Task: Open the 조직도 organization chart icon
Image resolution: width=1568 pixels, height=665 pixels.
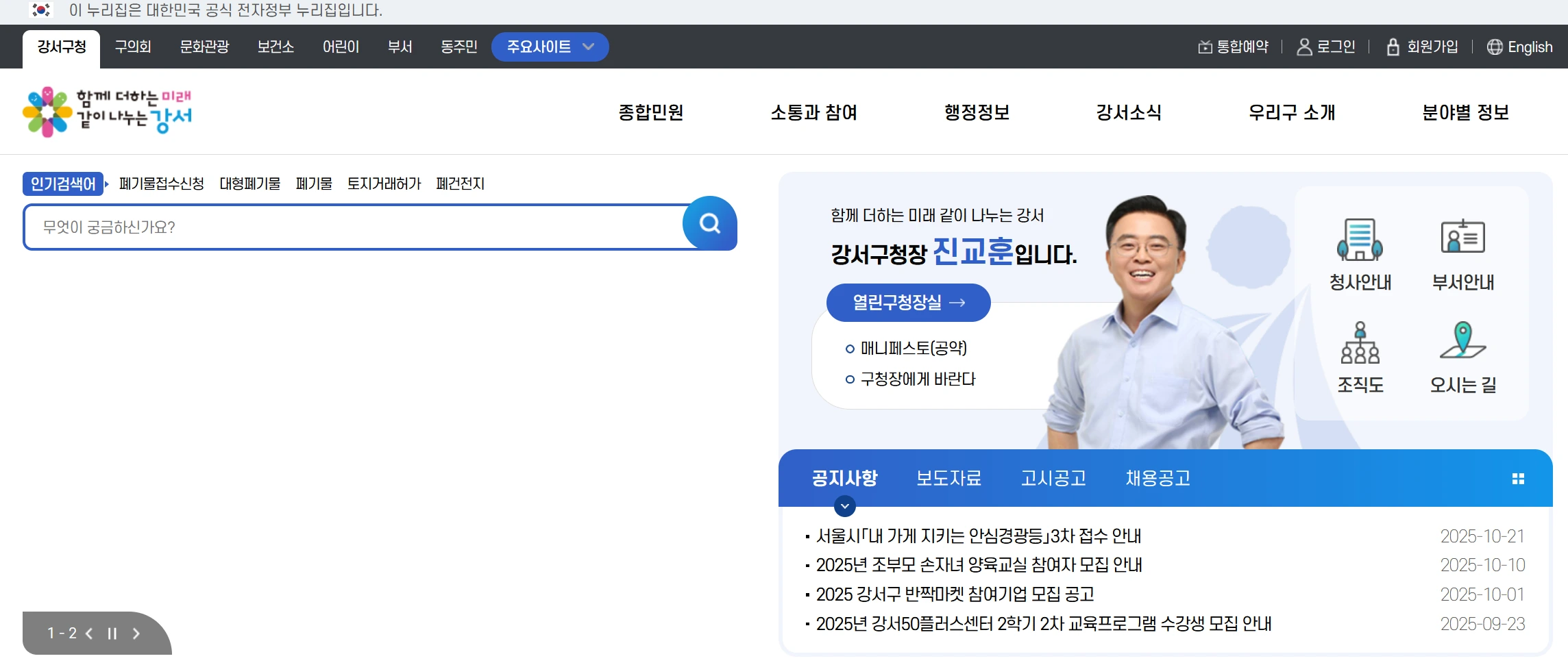Action: click(1360, 357)
